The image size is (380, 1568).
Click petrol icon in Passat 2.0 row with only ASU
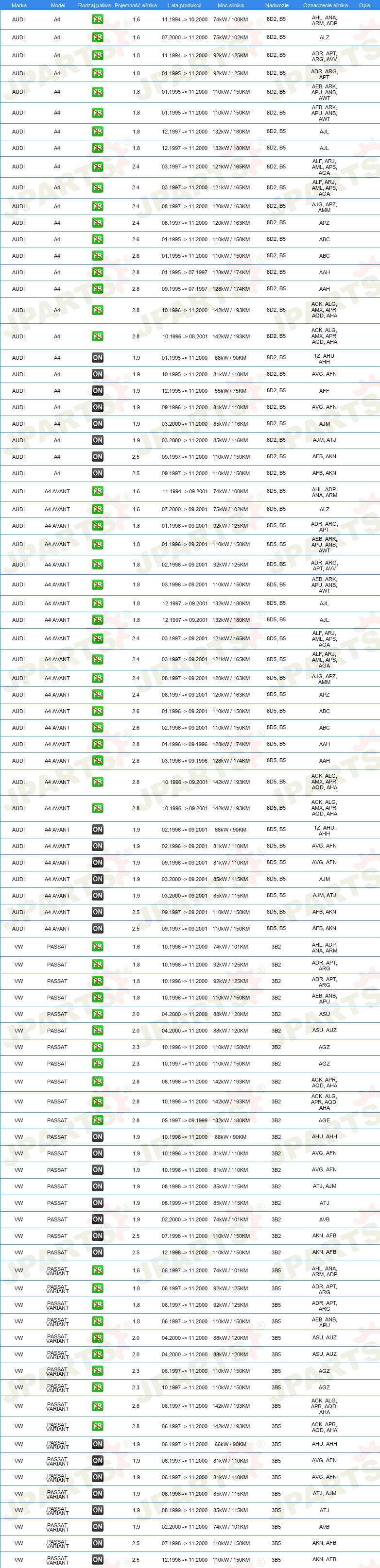coord(98,1014)
